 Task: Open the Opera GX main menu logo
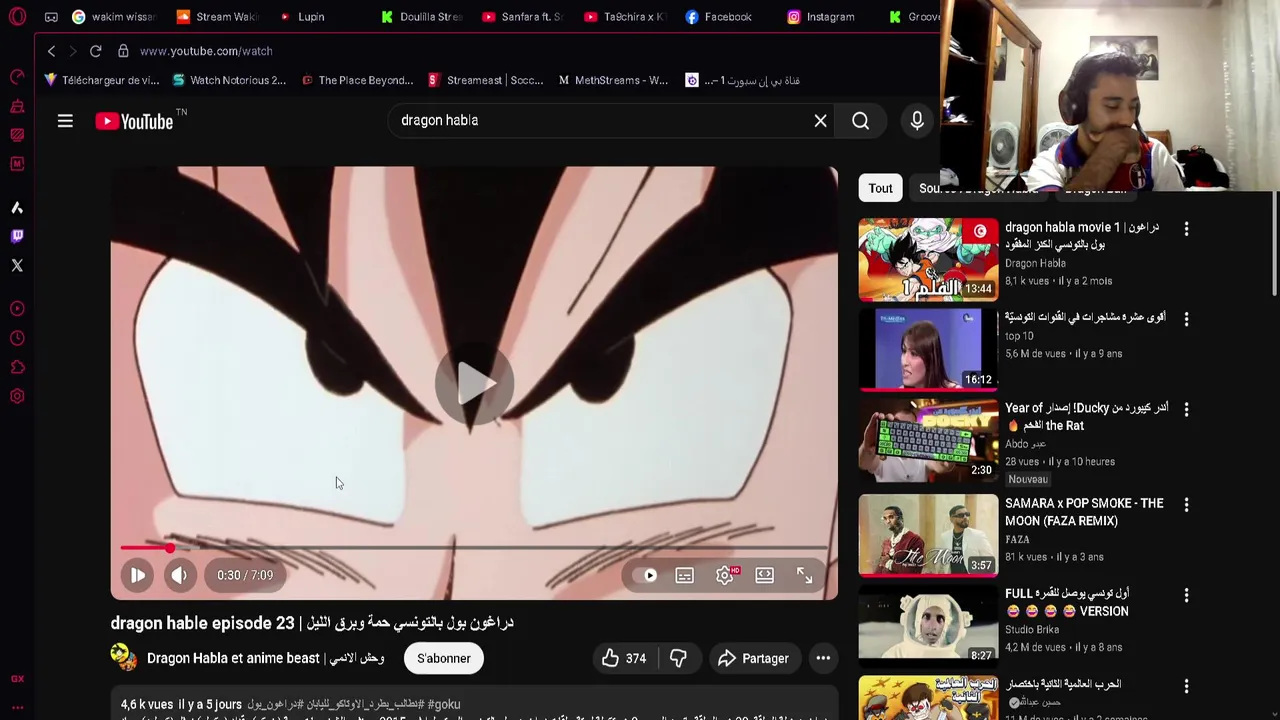tap(17, 17)
